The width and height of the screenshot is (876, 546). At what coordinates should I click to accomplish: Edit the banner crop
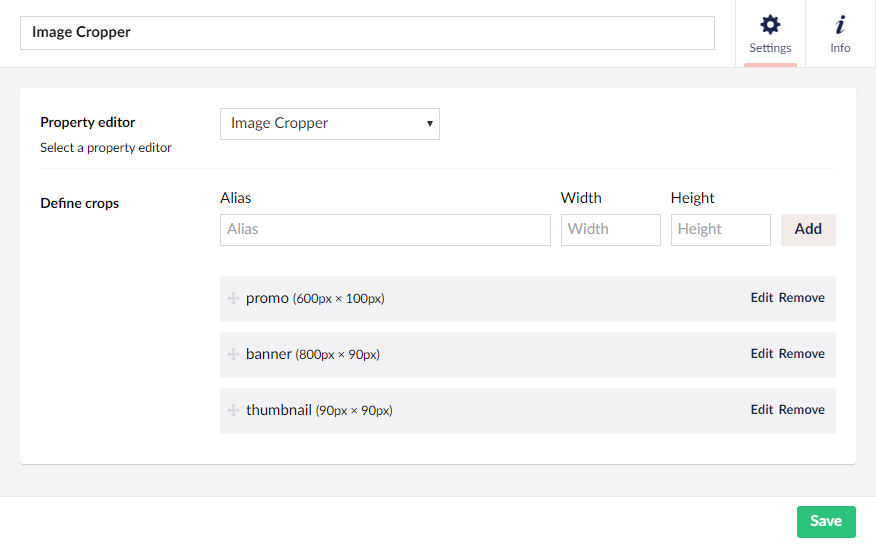coord(761,354)
